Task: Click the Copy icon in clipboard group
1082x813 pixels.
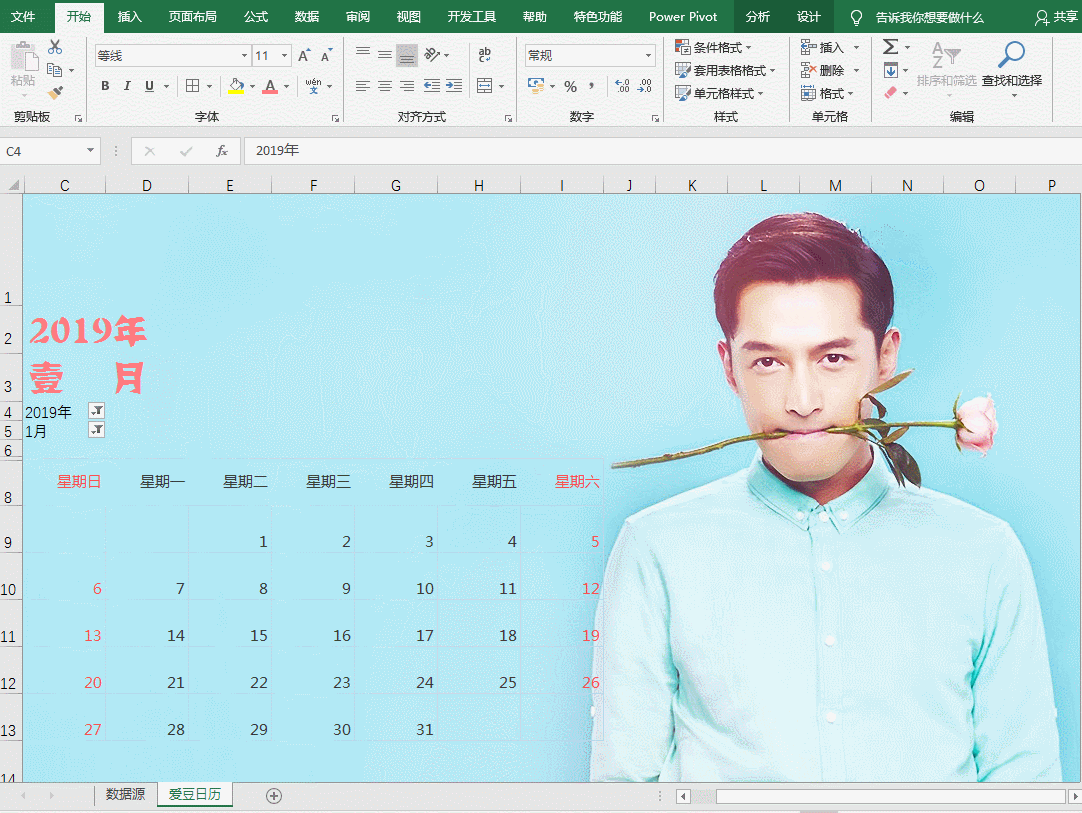Action: click(55, 70)
